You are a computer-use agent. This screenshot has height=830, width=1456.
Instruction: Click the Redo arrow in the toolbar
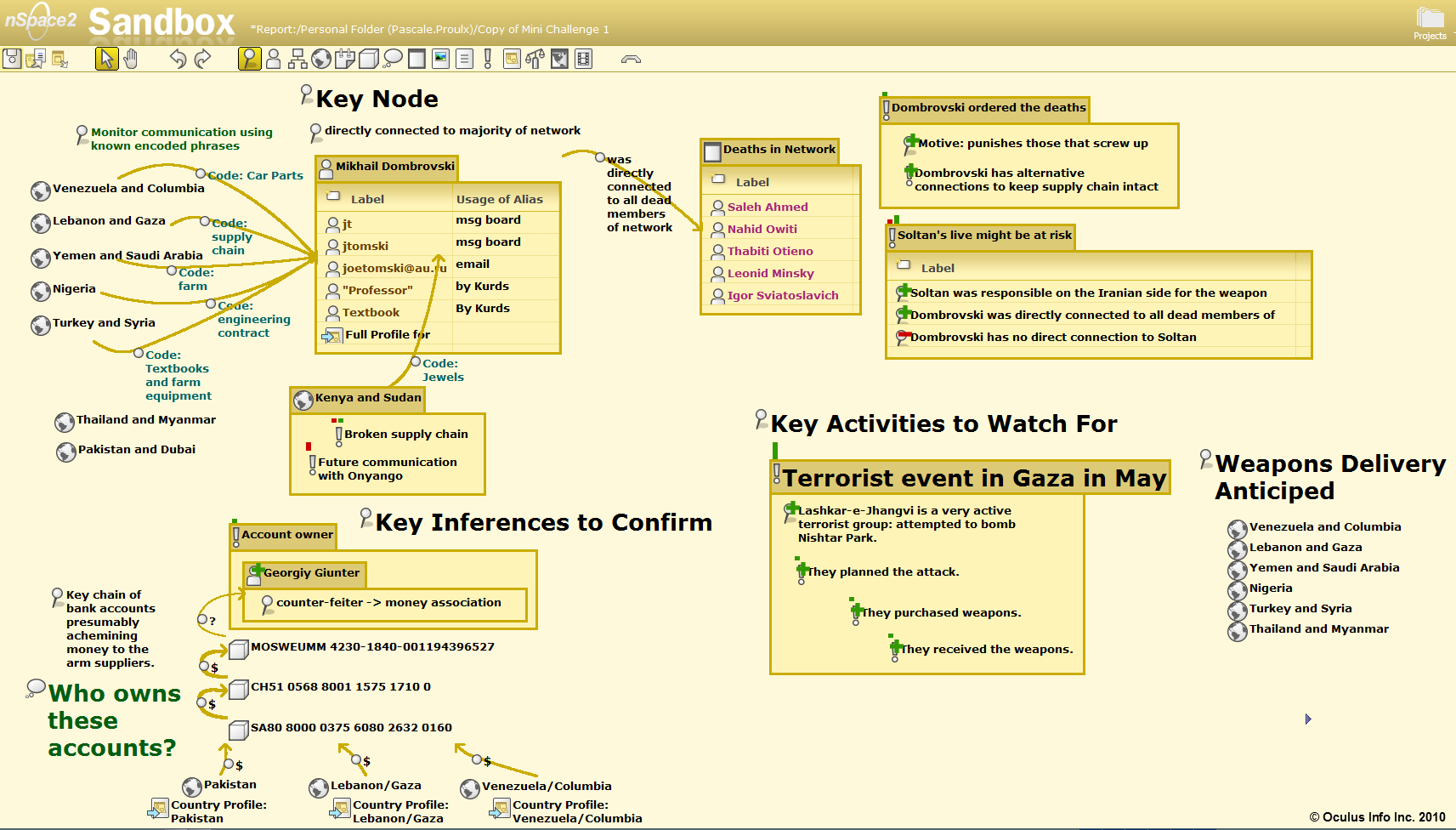(202, 59)
